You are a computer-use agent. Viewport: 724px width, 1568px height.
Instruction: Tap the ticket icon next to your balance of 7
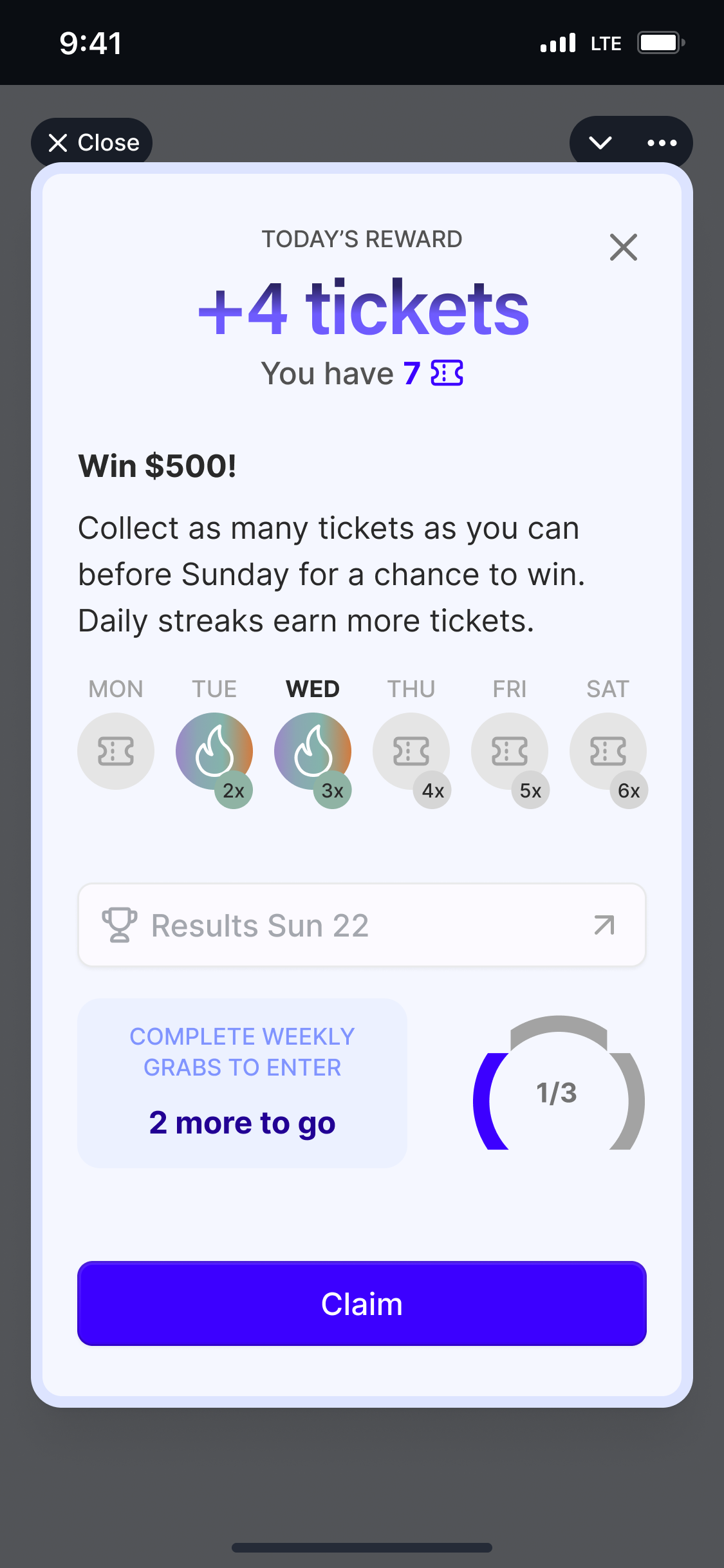point(448,373)
